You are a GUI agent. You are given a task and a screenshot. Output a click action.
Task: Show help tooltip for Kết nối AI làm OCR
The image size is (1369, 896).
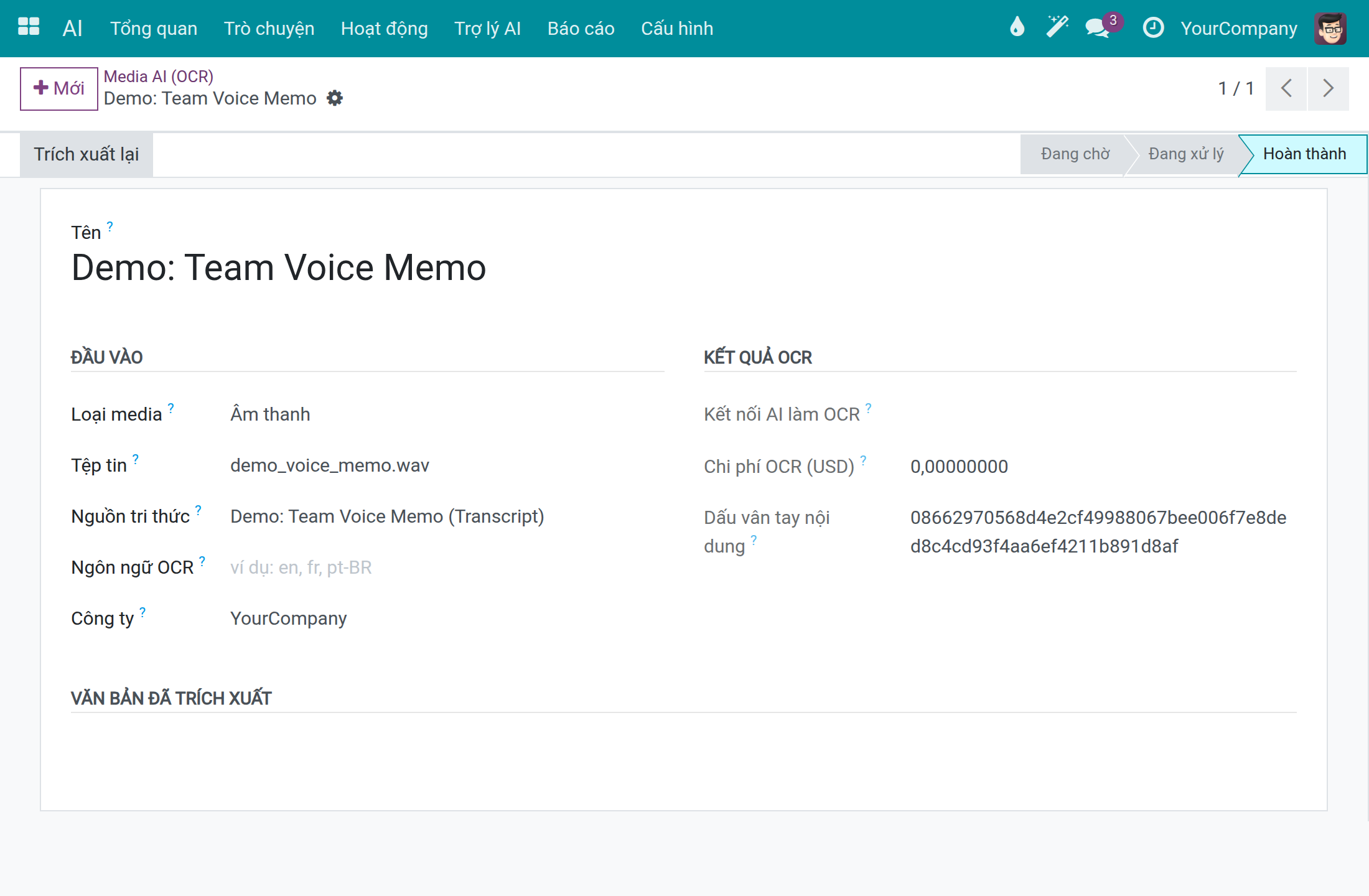869,408
